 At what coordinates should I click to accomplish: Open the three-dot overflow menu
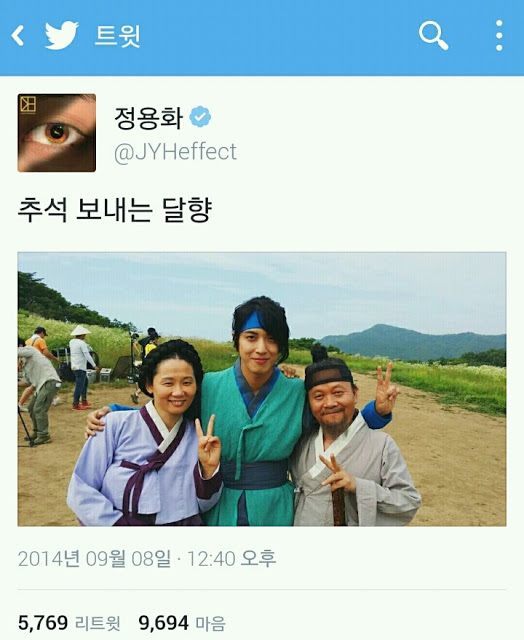pos(499,36)
